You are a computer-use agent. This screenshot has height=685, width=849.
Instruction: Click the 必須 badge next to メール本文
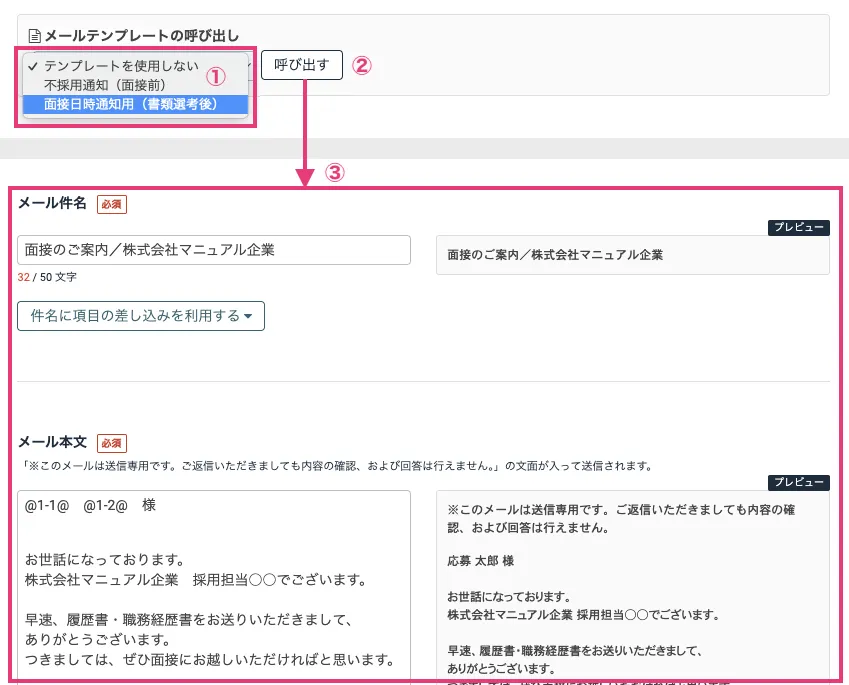tap(112, 442)
